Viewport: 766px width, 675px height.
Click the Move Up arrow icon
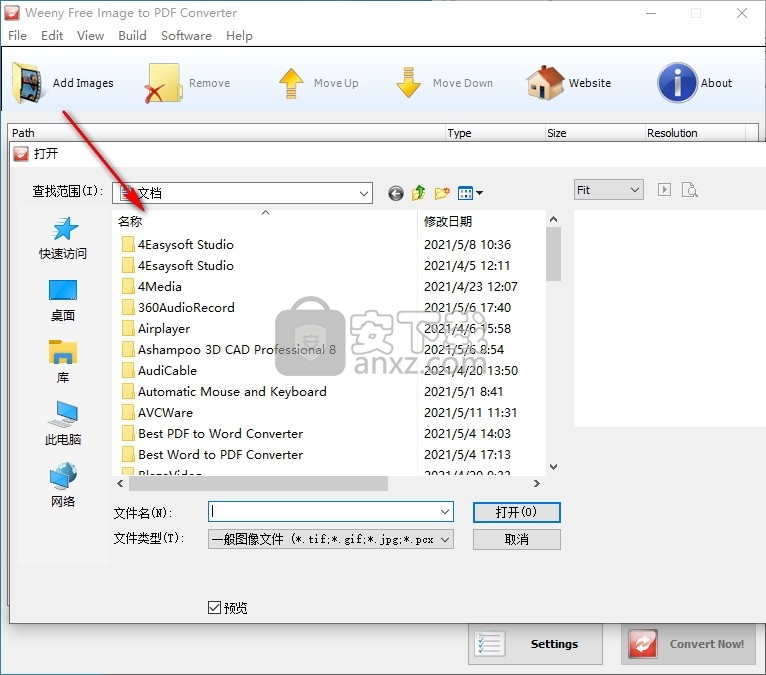[x=291, y=83]
